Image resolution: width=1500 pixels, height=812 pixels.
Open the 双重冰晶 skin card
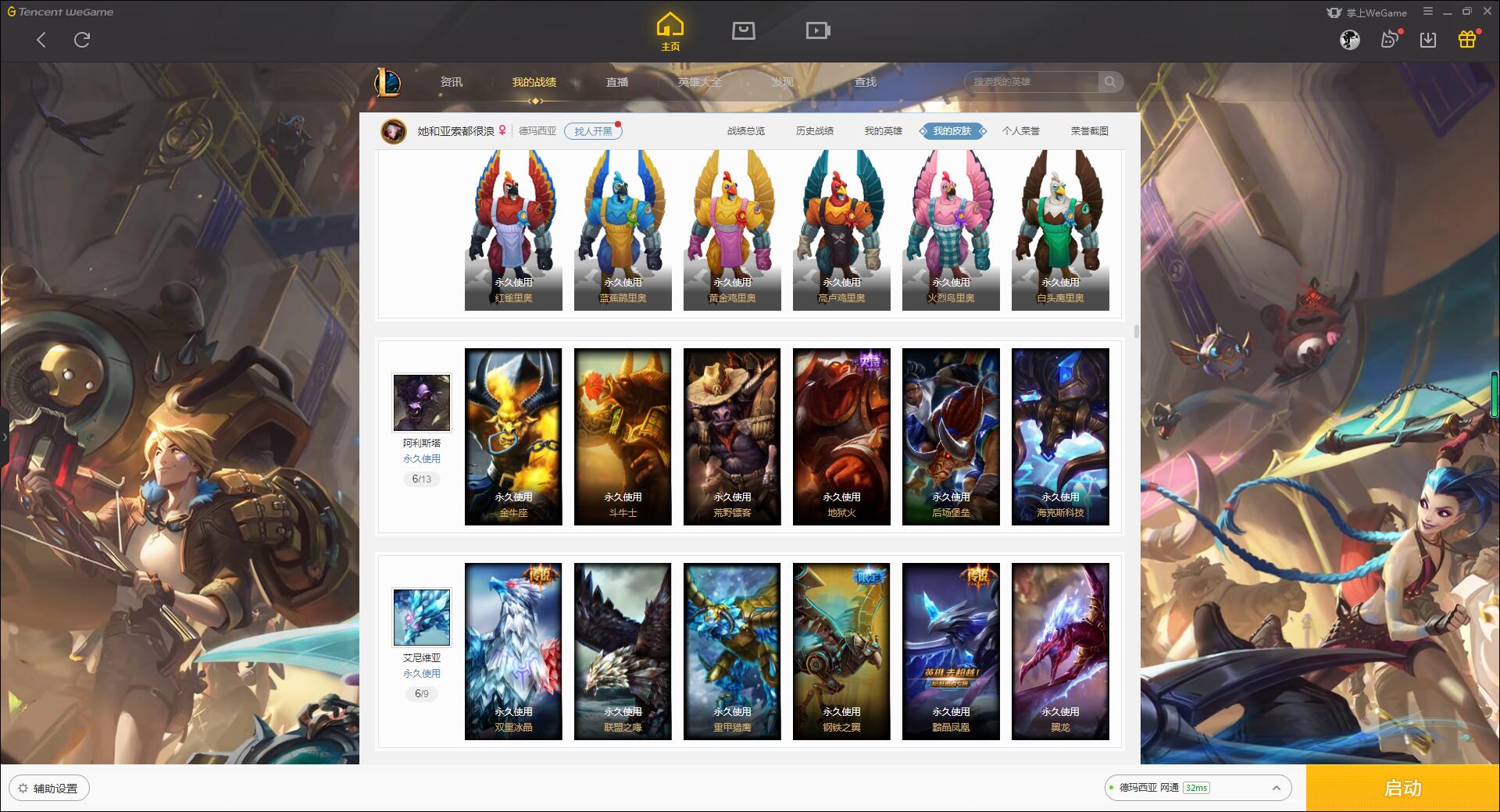[x=513, y=651]
